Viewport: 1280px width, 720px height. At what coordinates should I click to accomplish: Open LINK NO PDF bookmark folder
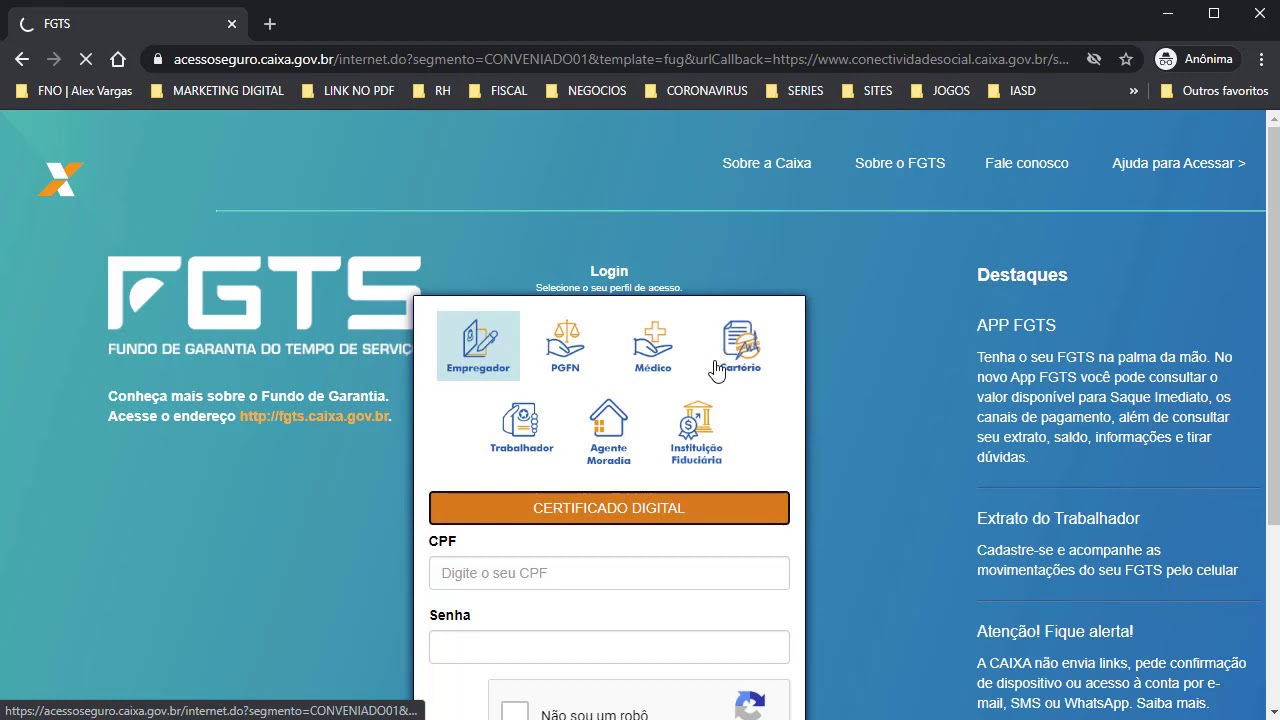pos(348,91)
